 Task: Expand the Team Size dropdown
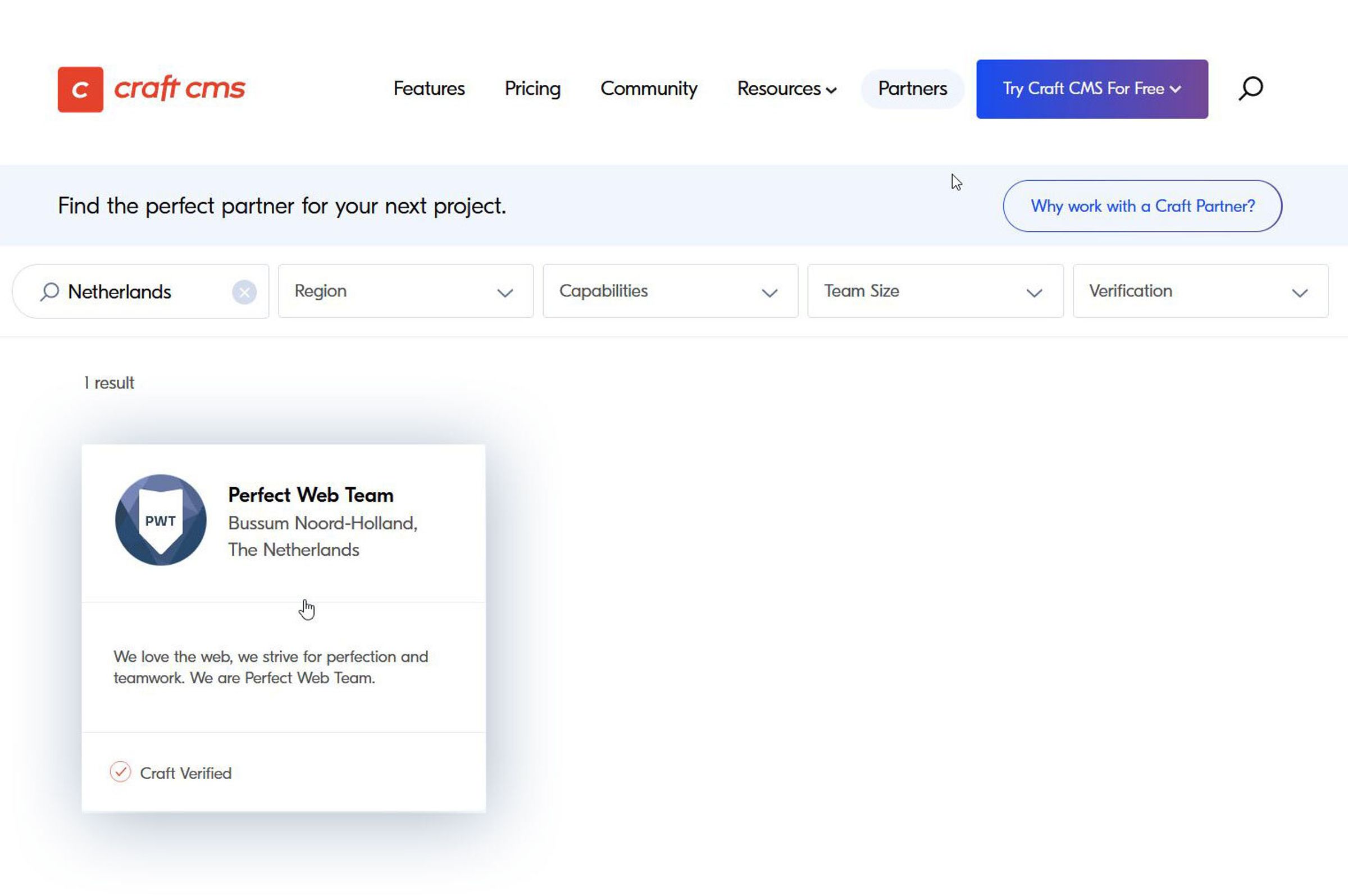935,291
